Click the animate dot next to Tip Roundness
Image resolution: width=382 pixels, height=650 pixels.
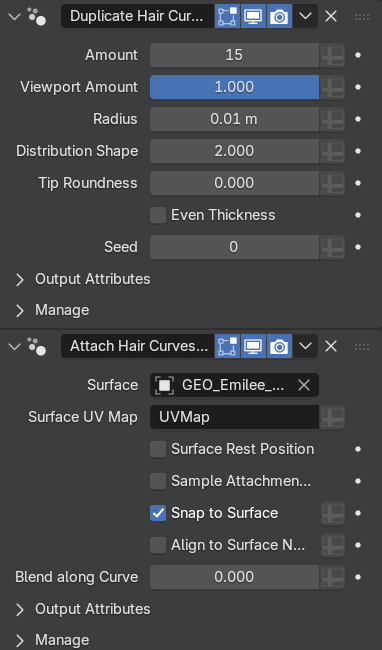click(x=358, y=183)
